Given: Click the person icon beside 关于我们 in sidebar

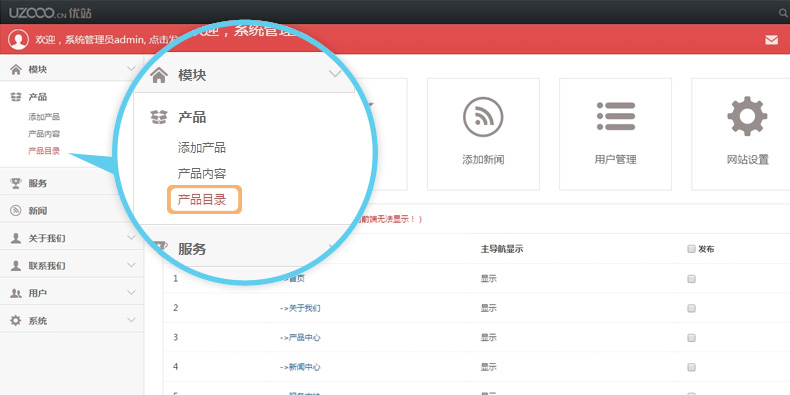Looking at the screenshot, I should [16, 238].
